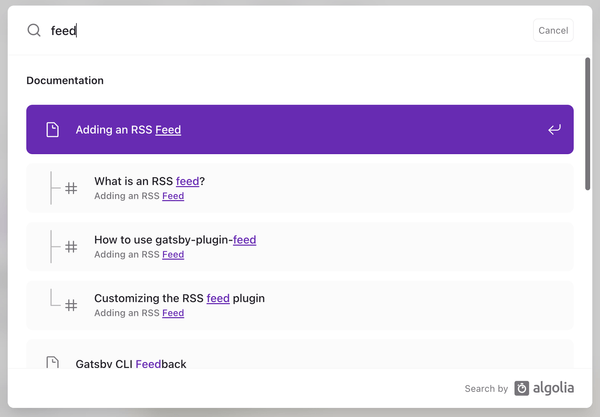600x417 pixels.
Task: Click the hash icon beside What is an RSS feed?
Action: (x=71, y=188)
